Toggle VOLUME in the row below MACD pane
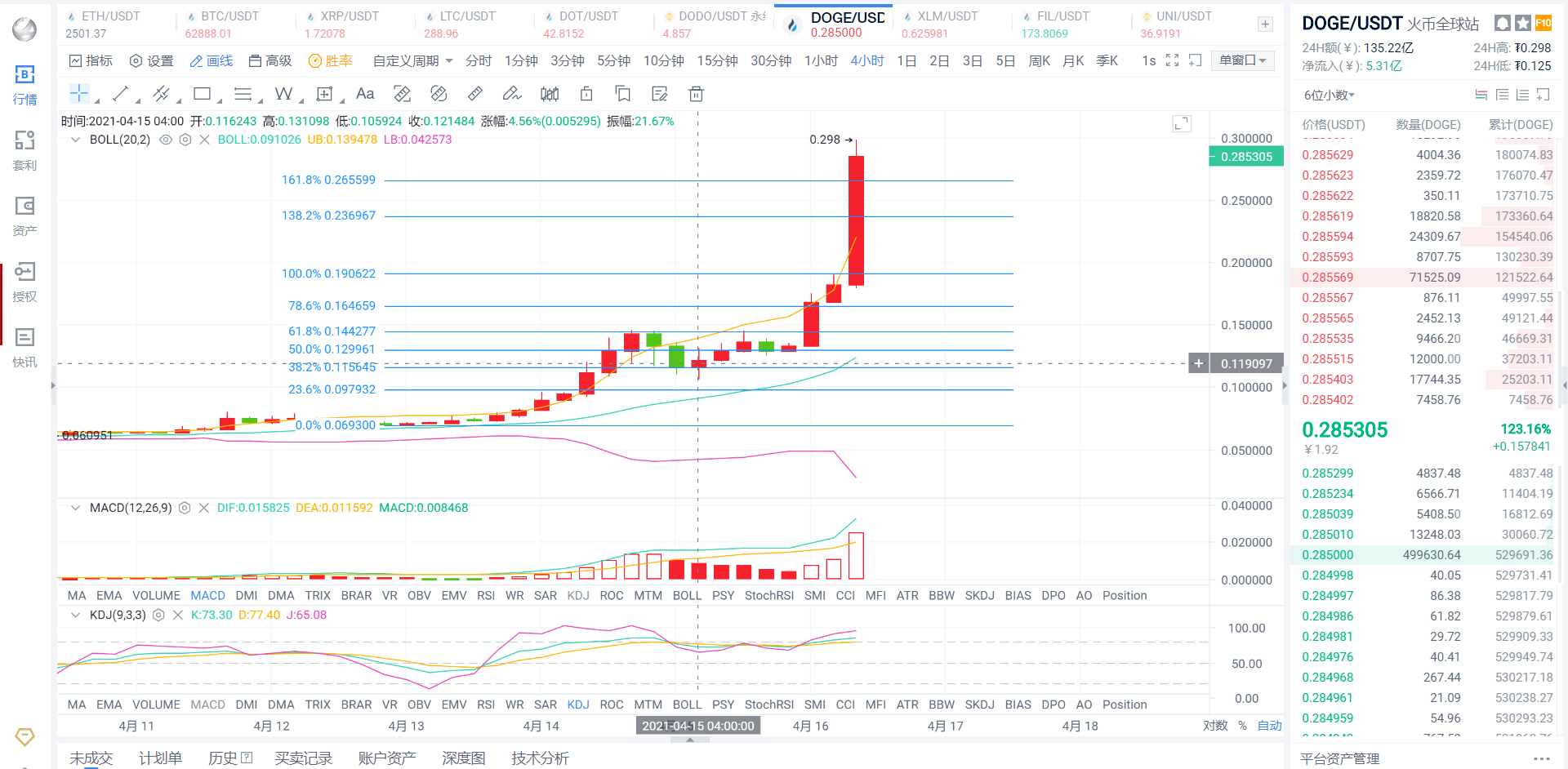Screen dimensions: 1568x769 click(x=156, y=596)
